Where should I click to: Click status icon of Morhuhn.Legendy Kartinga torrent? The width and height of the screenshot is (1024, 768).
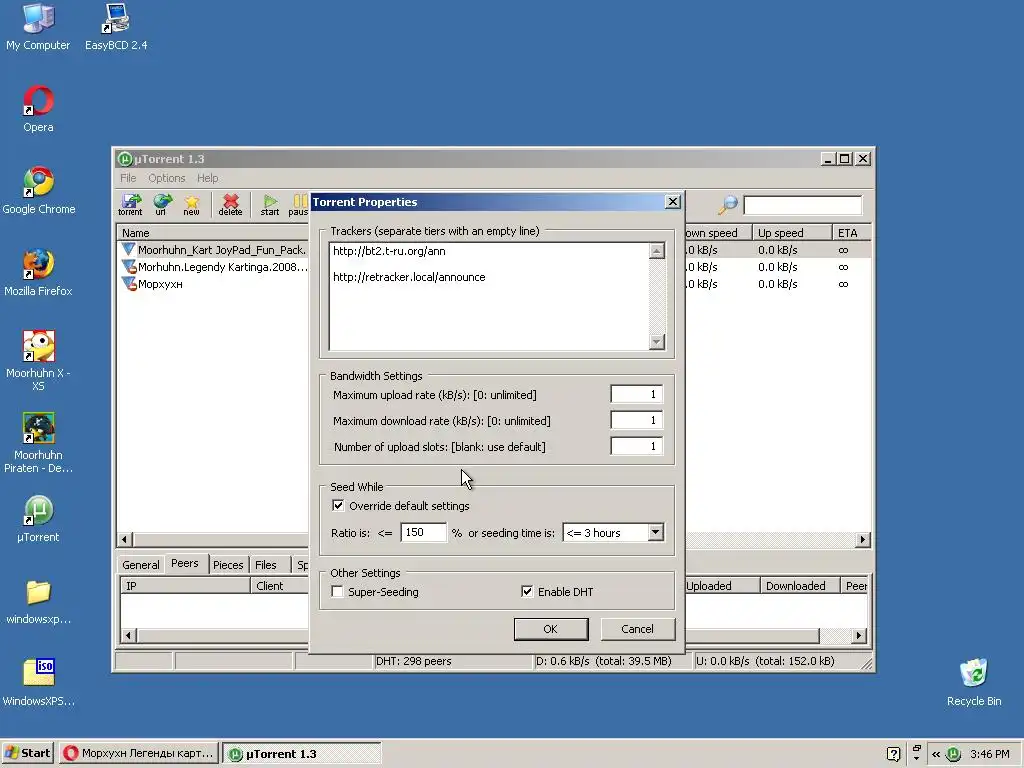[x=129, y=266]
